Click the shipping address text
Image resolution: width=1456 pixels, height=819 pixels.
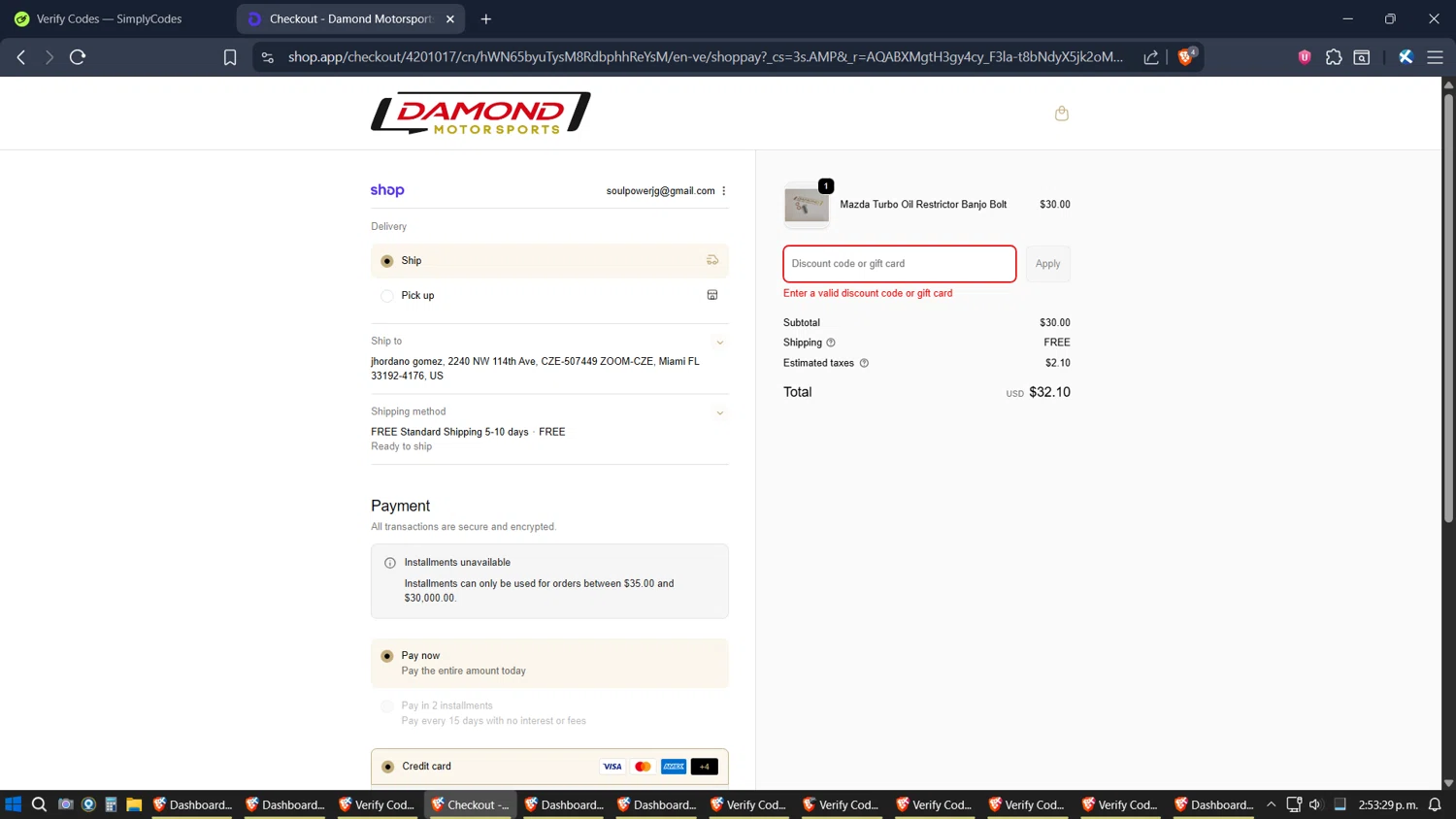point(535,369)
